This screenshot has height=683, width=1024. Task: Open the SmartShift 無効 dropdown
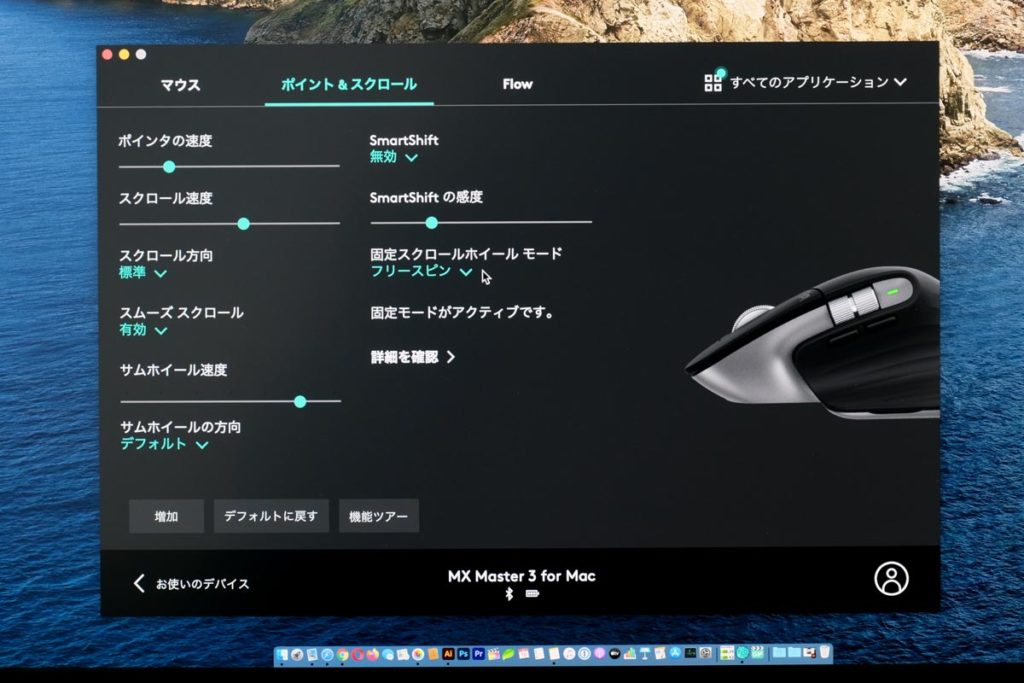click(394, 157)
